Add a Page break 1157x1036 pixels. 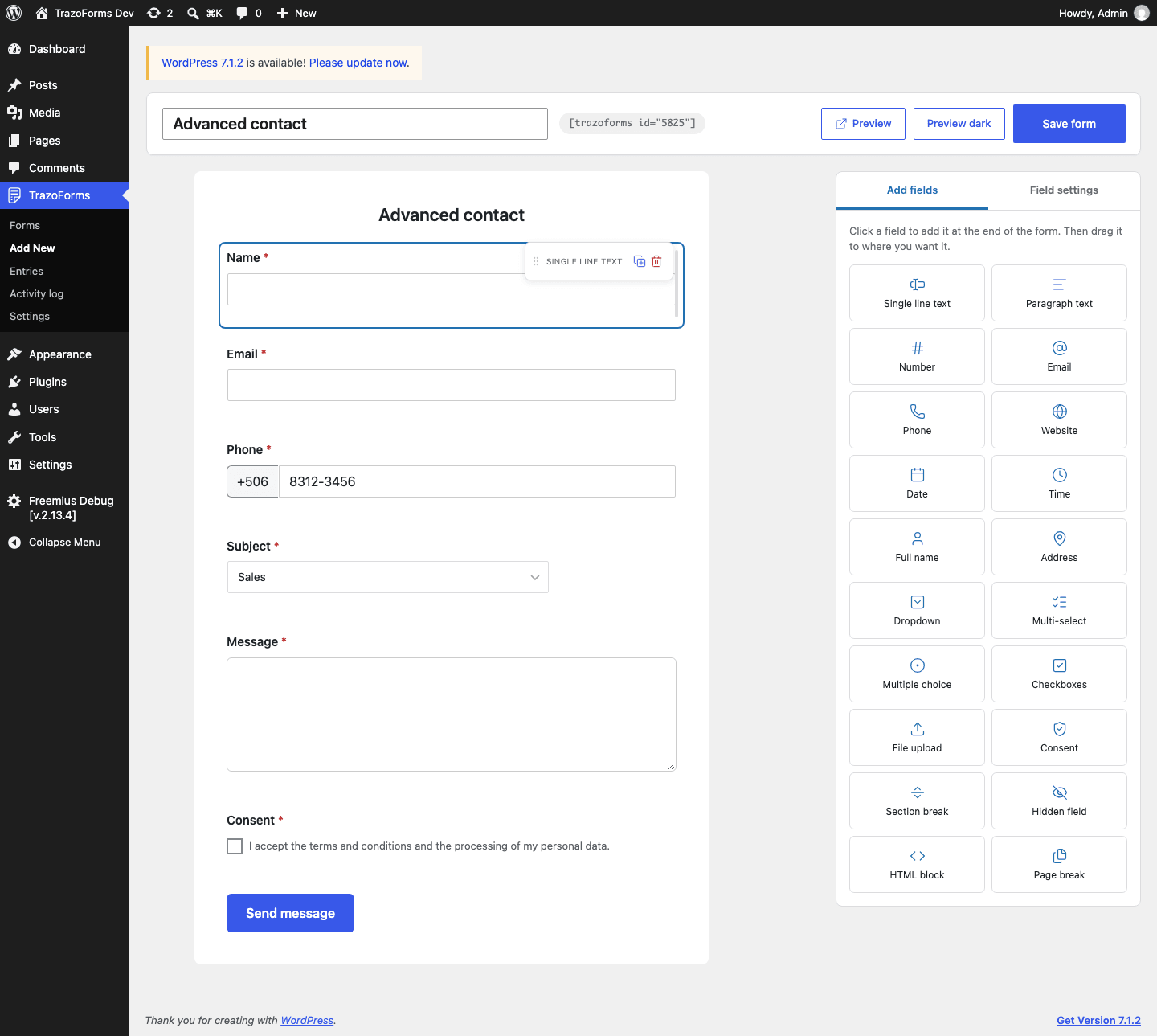pos(1059,864)
